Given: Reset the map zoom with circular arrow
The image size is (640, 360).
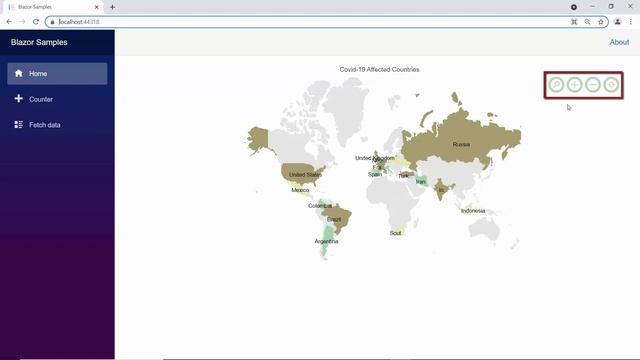Looking at the screenshot, I should tap(611, 85).
